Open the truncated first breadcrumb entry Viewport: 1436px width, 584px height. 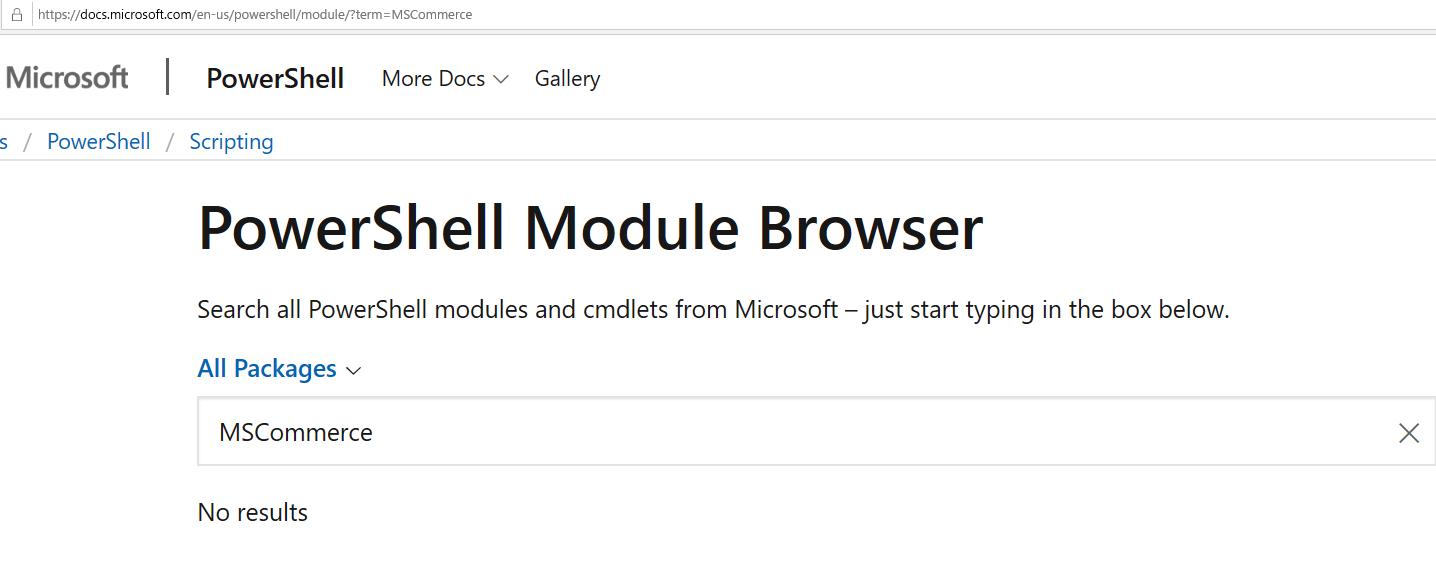point(4,141)
